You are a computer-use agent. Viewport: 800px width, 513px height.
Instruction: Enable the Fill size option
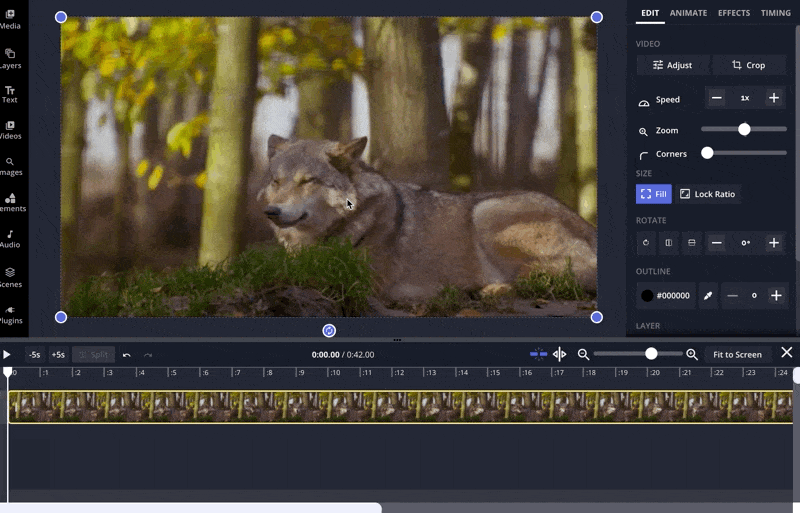(654, 194)
